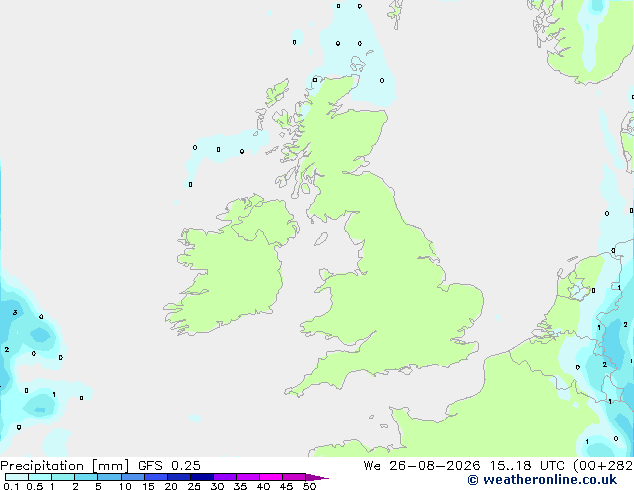Select the 45–50 mm legend swatch
The width and height of the screenshot is (634, 490).
(294, 477)
